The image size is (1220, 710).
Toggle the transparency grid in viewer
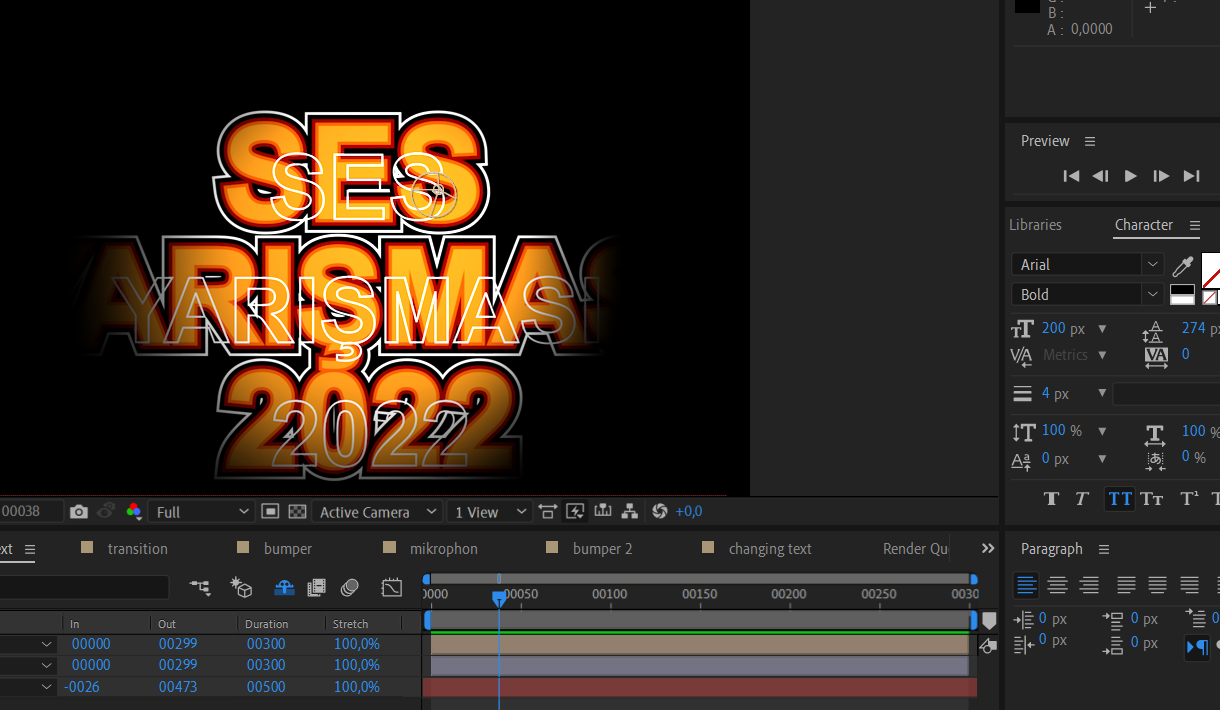[297, 512]
